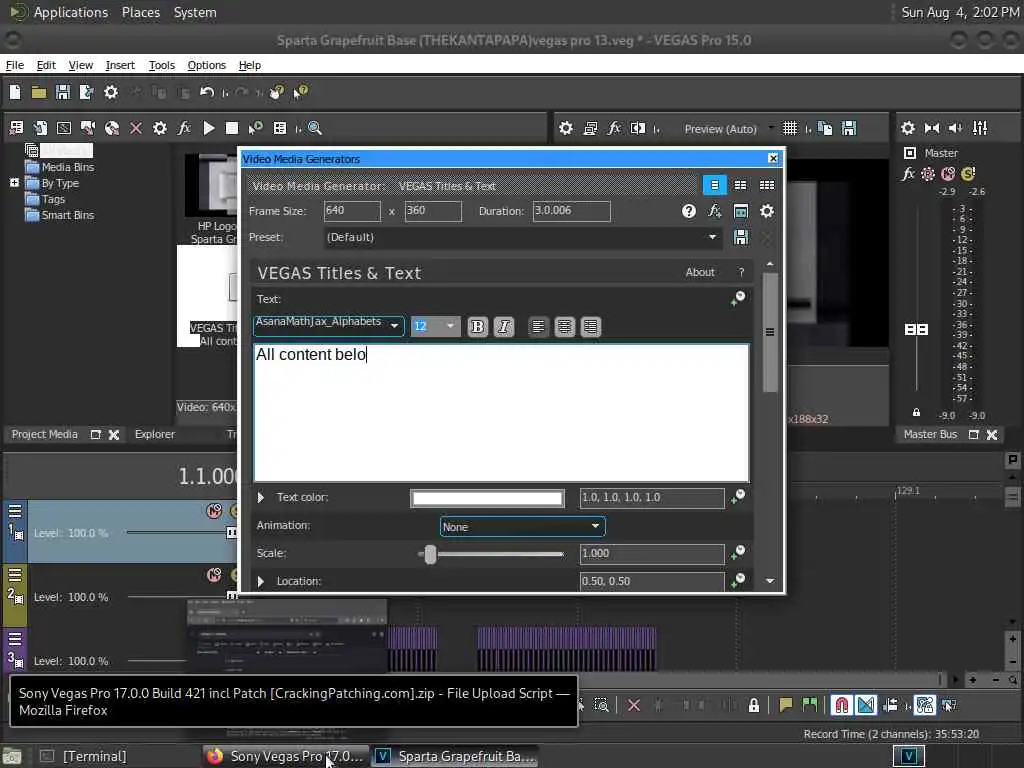Select Smart Bins in media tree

(68, 215)
